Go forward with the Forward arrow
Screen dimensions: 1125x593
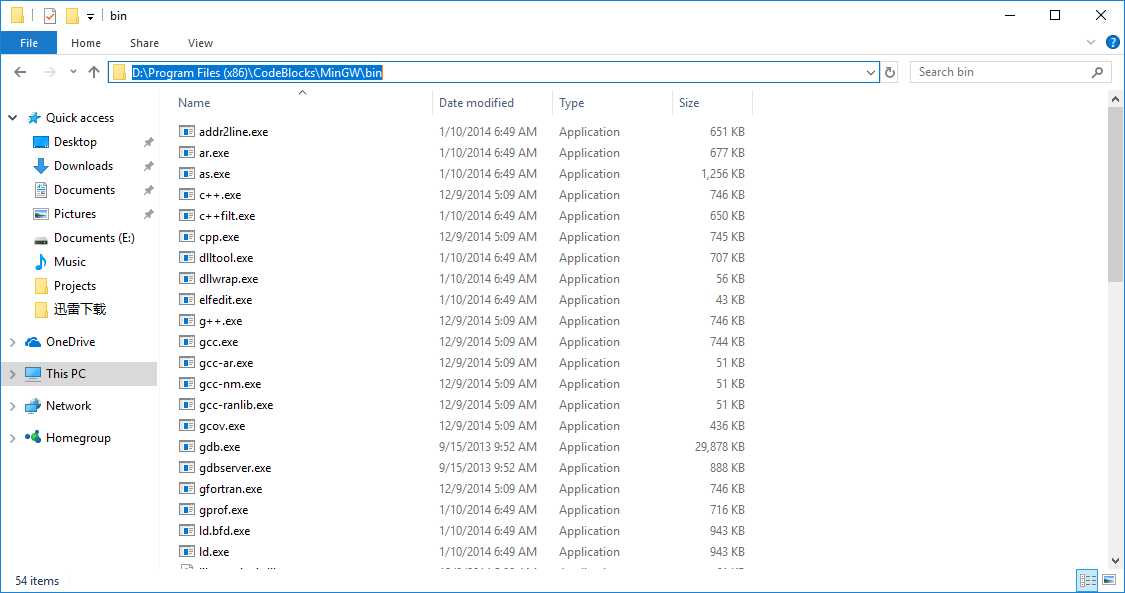tap(50, 72)
